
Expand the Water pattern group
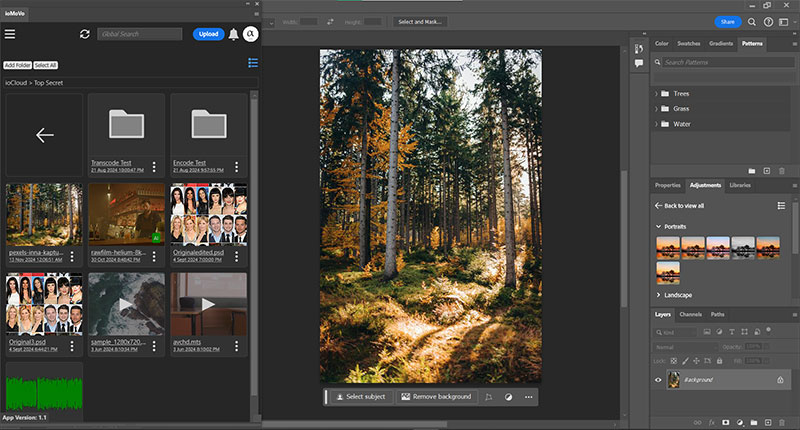tap(658, 124)
